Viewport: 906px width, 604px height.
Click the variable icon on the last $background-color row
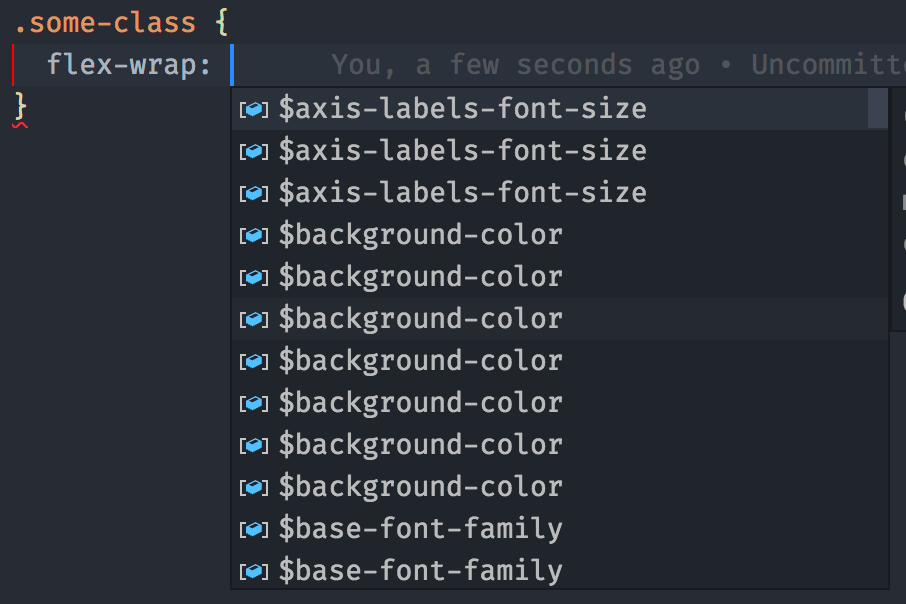254,486
